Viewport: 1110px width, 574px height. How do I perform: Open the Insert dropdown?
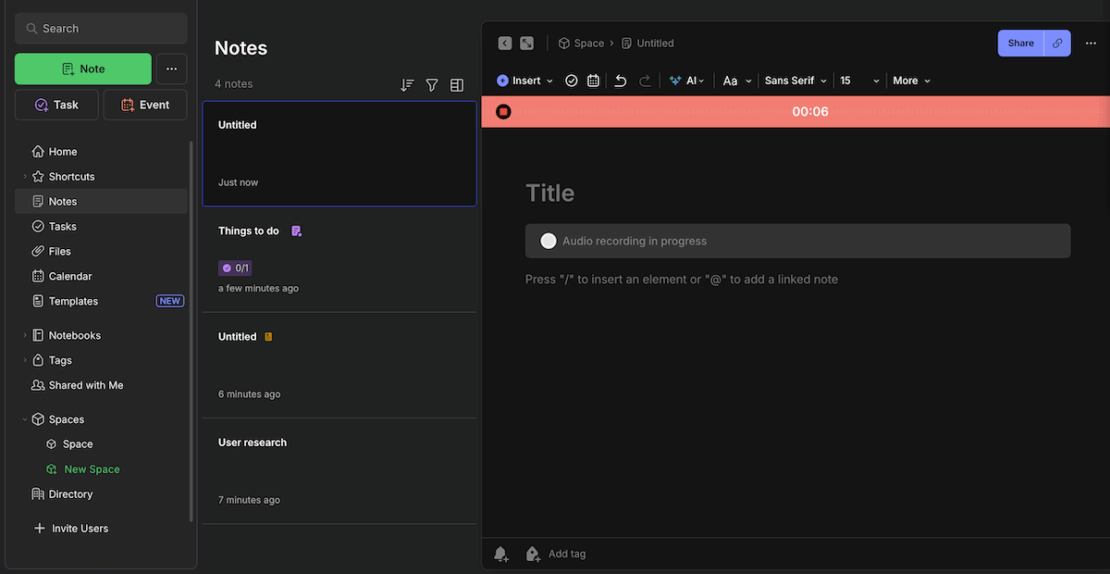click(x=525, y=81)
